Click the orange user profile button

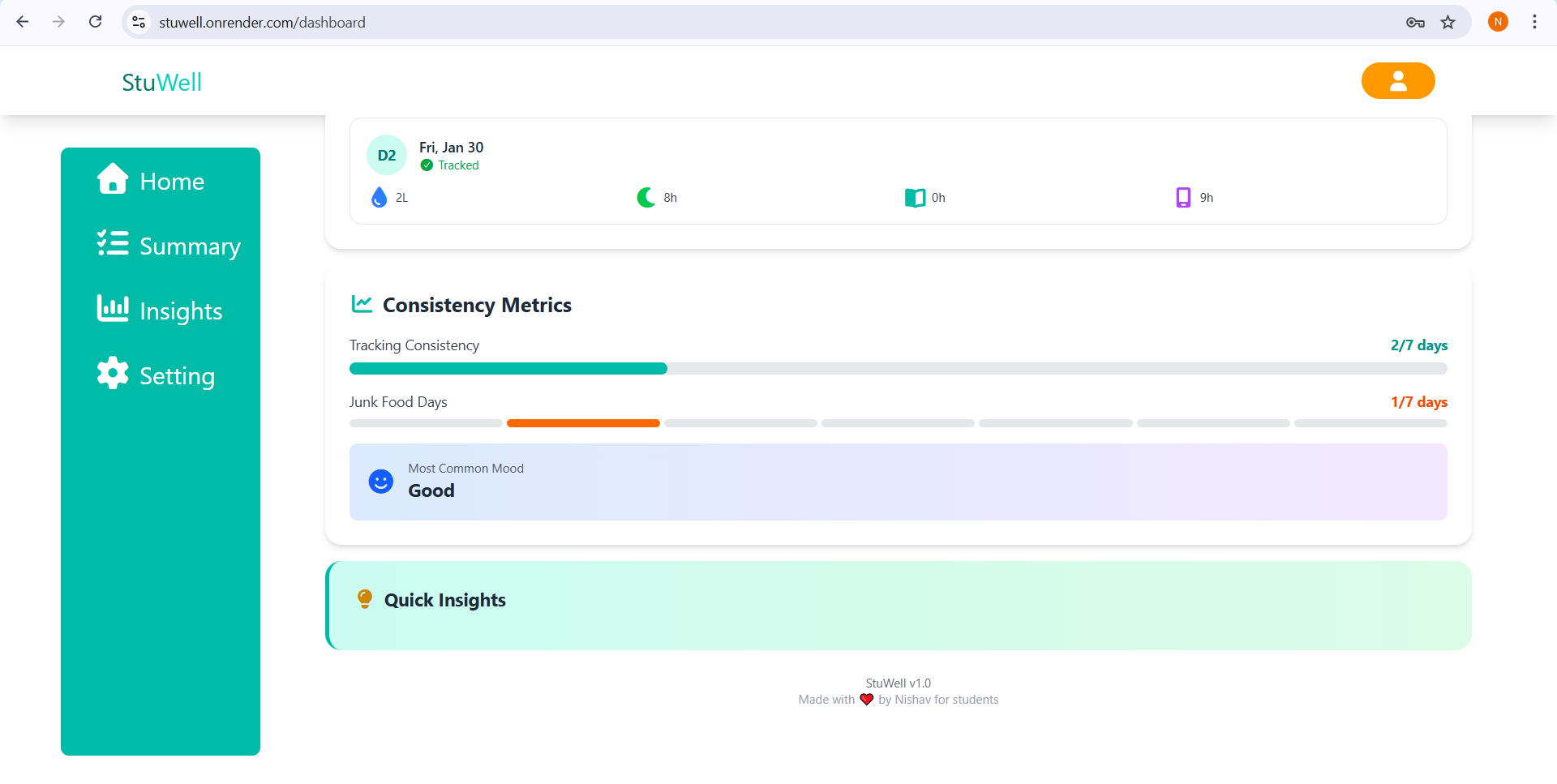click(1397, 81)
